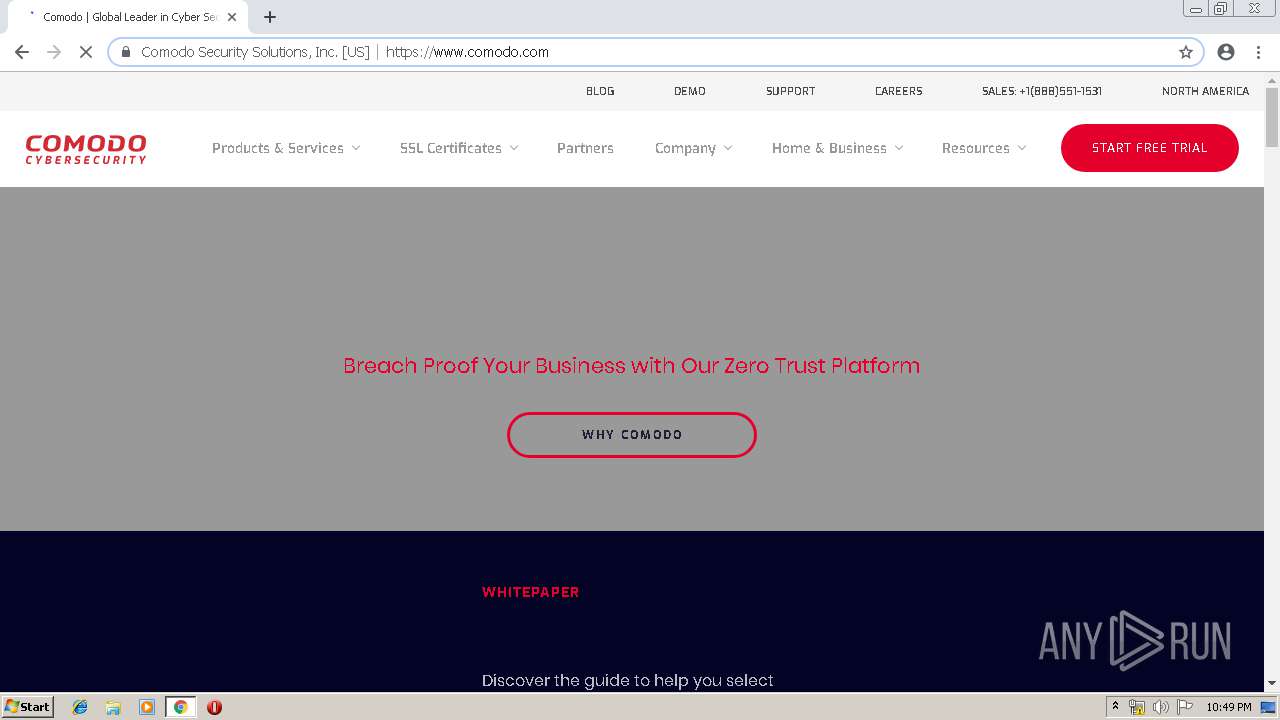This screenshot has height=720, width=1280.
Task: Click the browser forward arrow
Action: (54, 52)
